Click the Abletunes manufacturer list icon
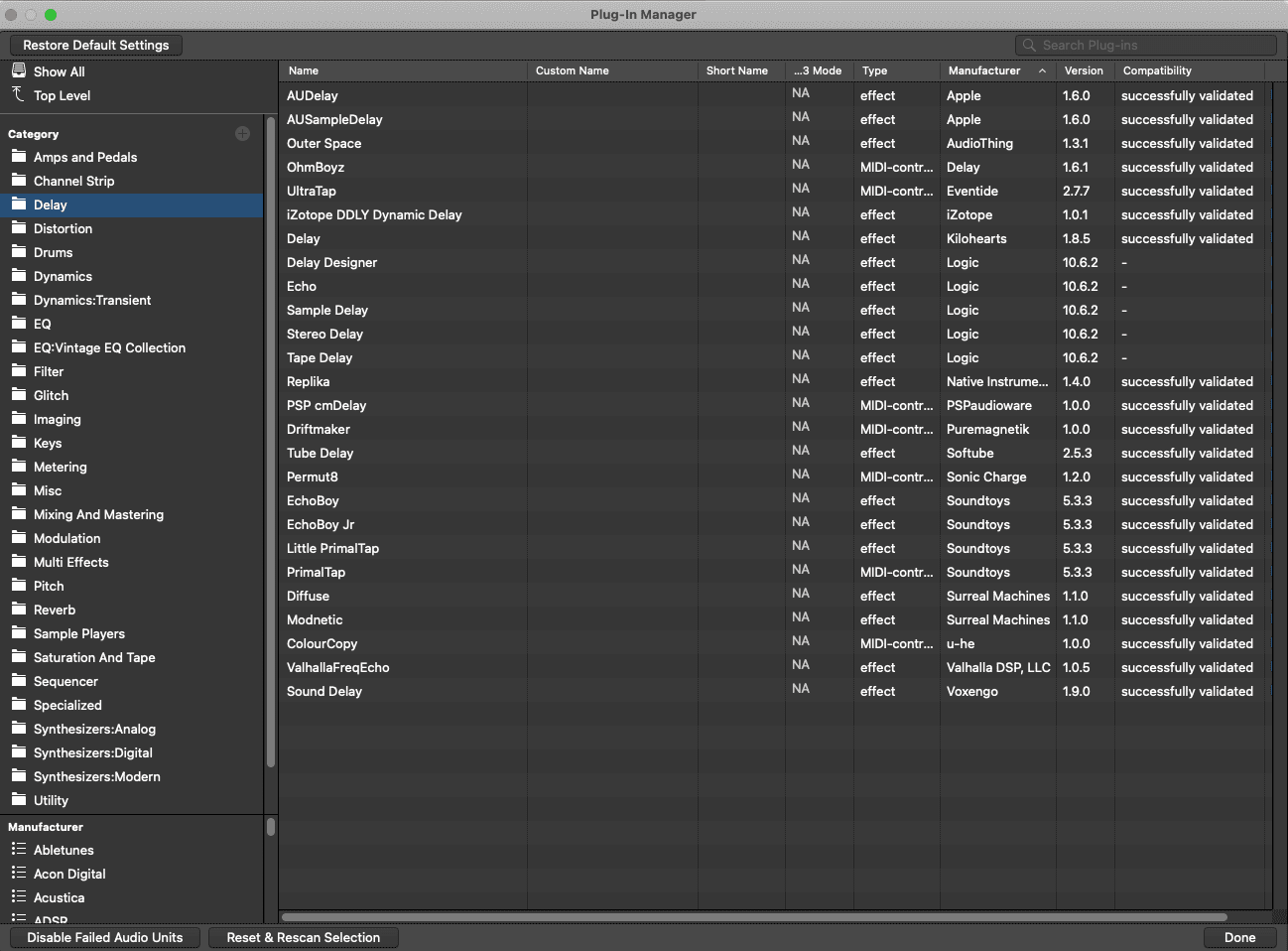Screen dimensions: 1288x951 pyautogui.click(x=19, y=849)
